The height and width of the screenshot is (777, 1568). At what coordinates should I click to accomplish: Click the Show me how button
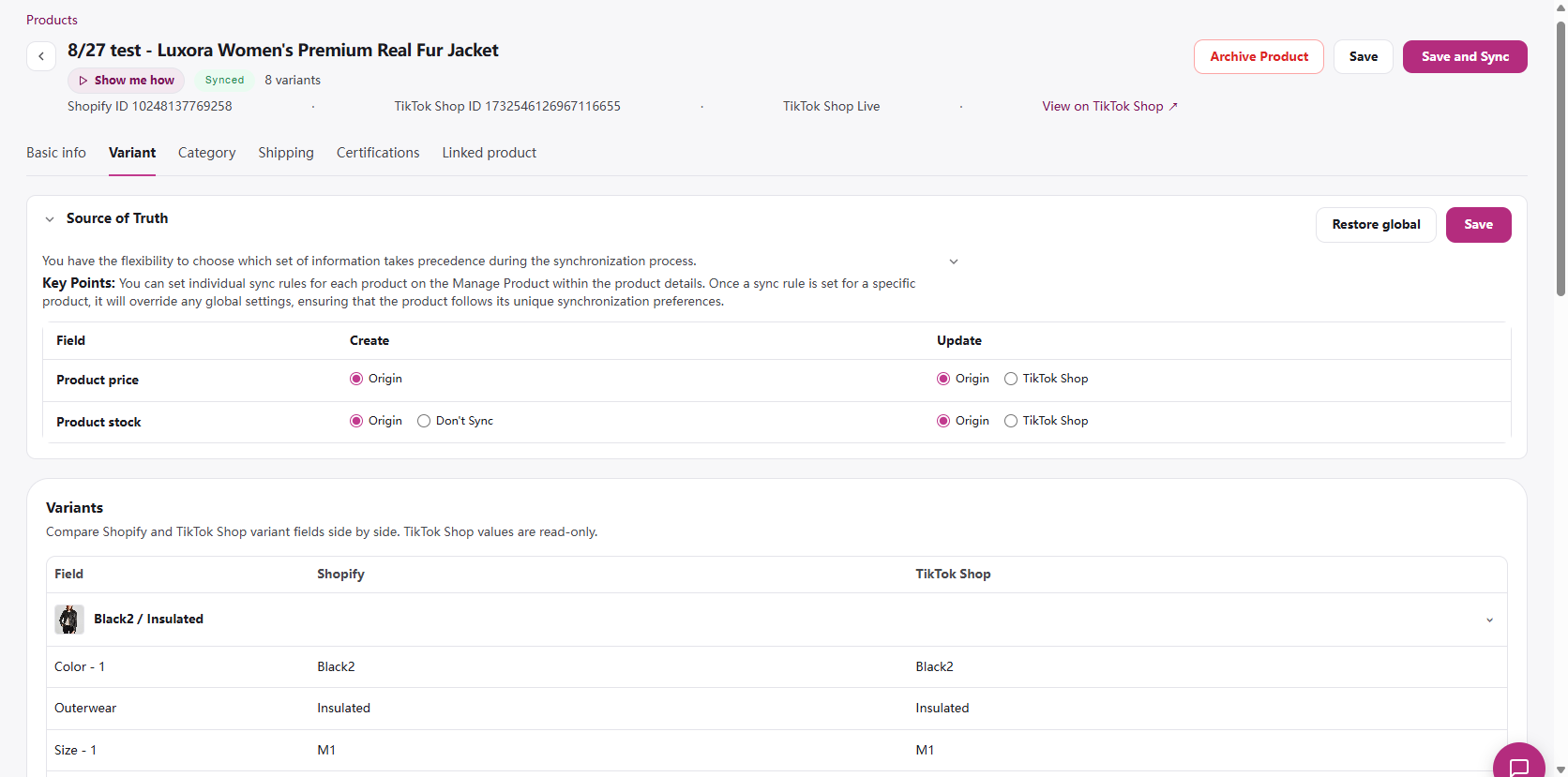[127, 81]
